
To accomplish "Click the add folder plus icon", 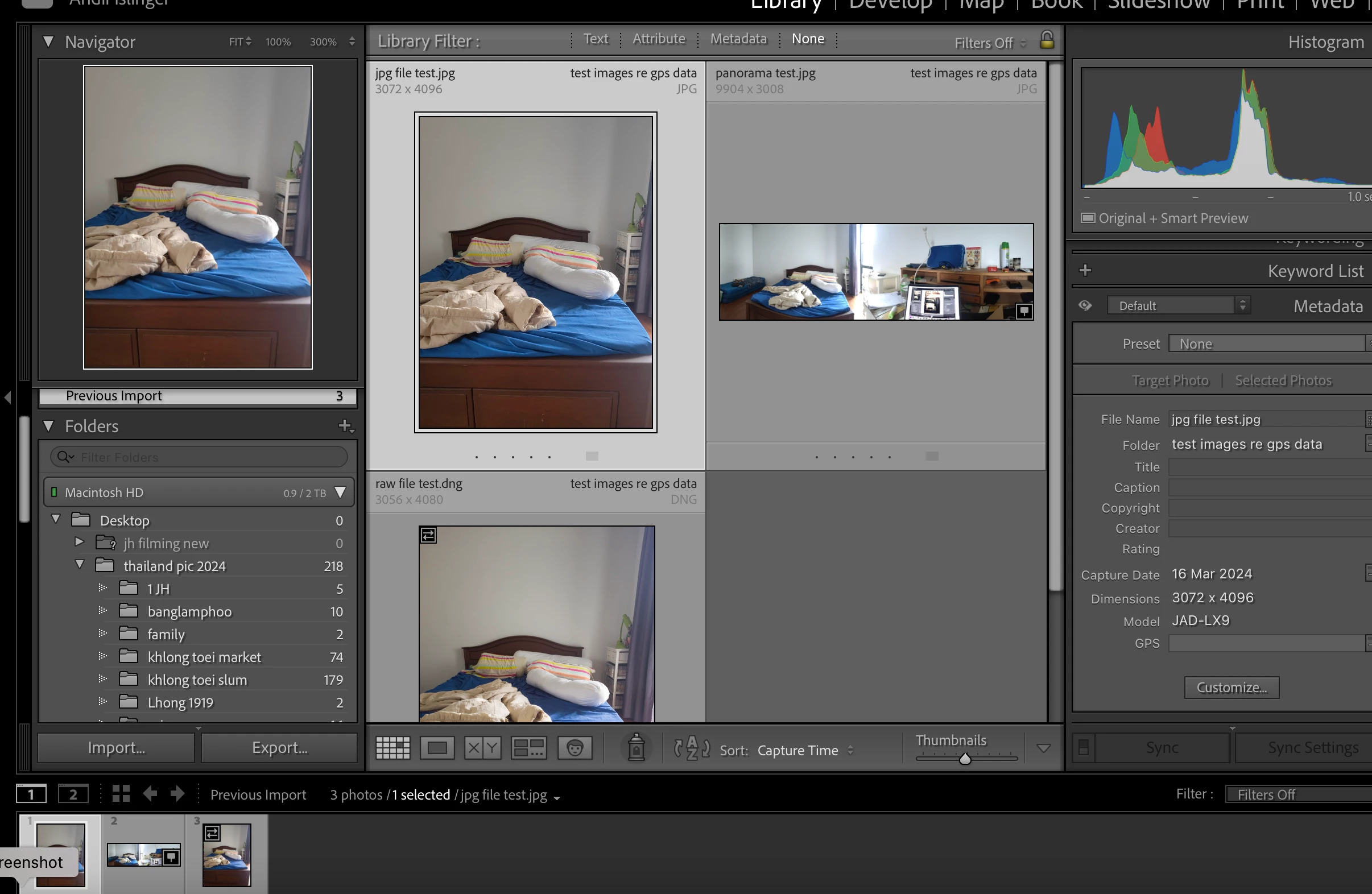I will coord(345,426).
